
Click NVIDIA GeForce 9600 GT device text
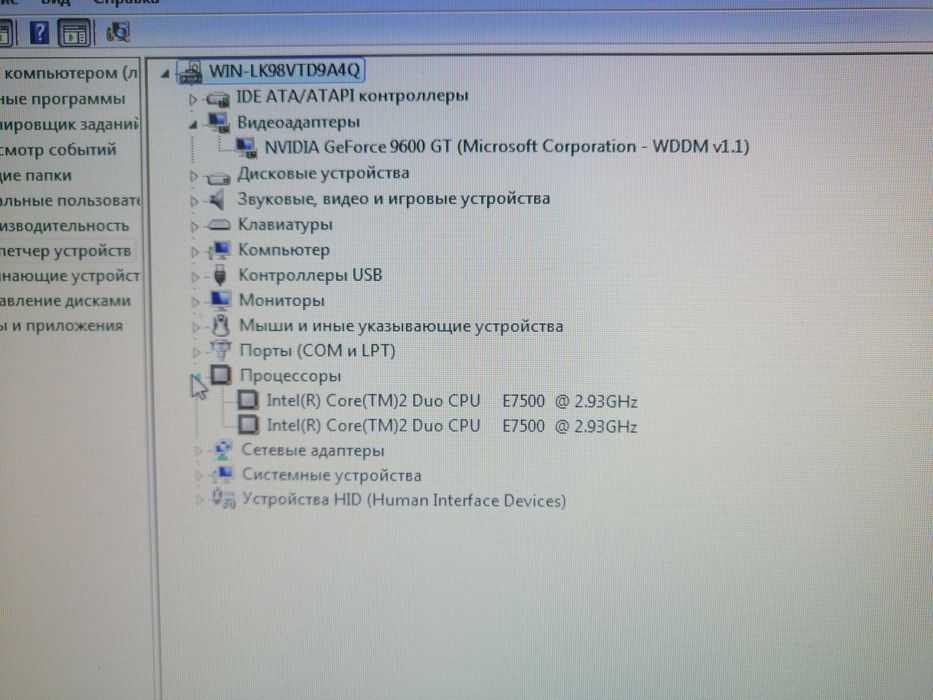tap(507, 146)
